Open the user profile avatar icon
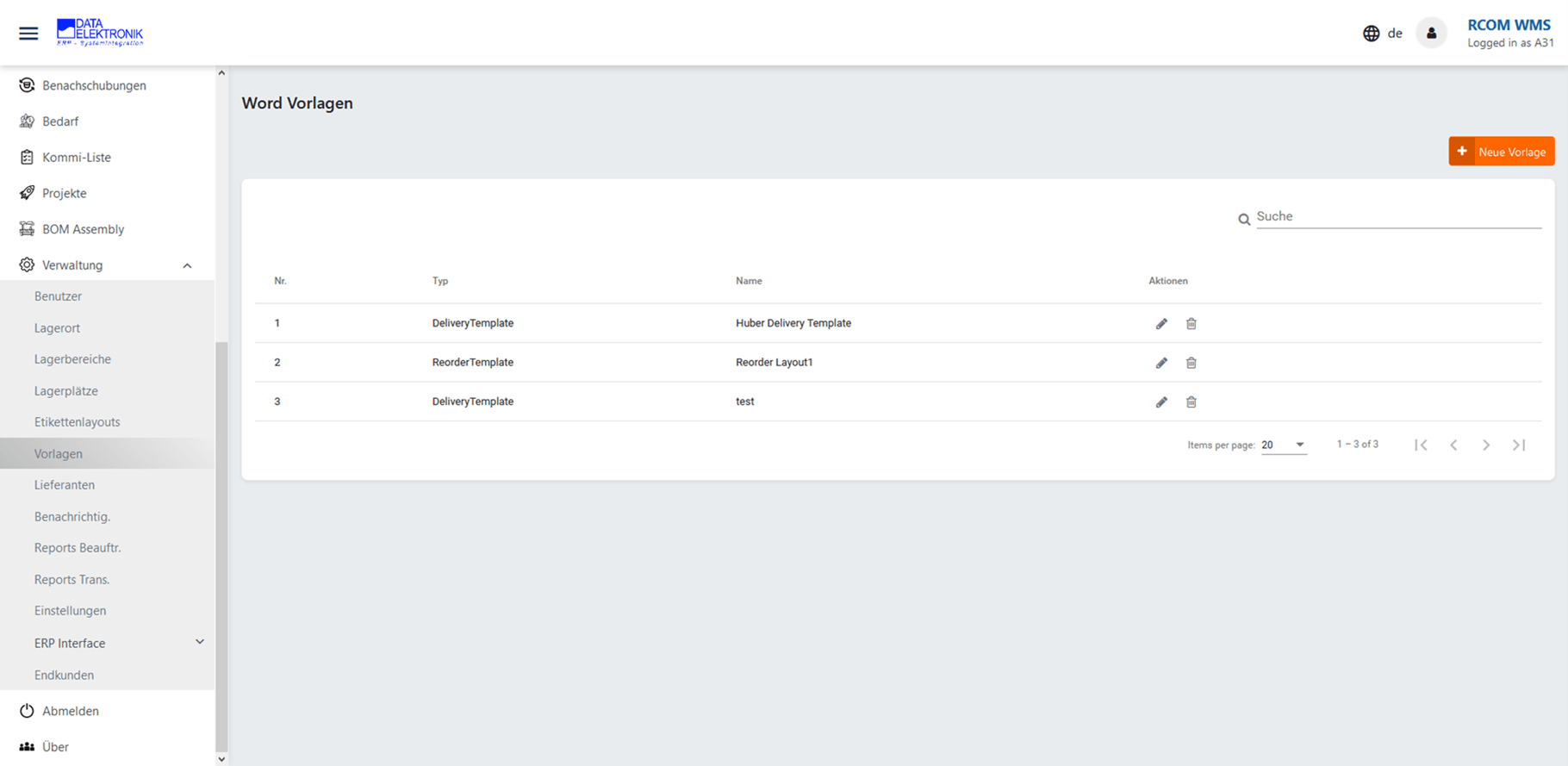Viewport: 1568px width, 766px height. point(1431,34)
